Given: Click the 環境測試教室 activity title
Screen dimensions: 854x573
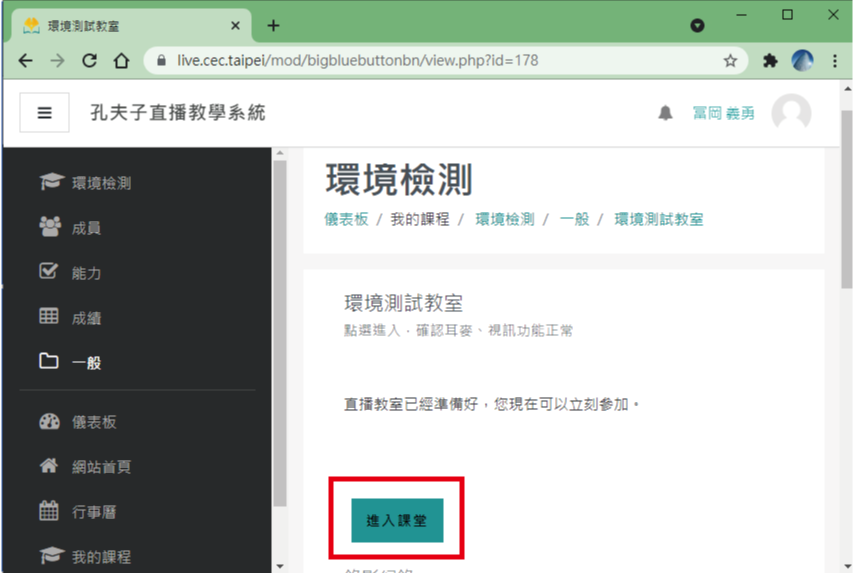Looking at the screenshot, I should (404, 303).
